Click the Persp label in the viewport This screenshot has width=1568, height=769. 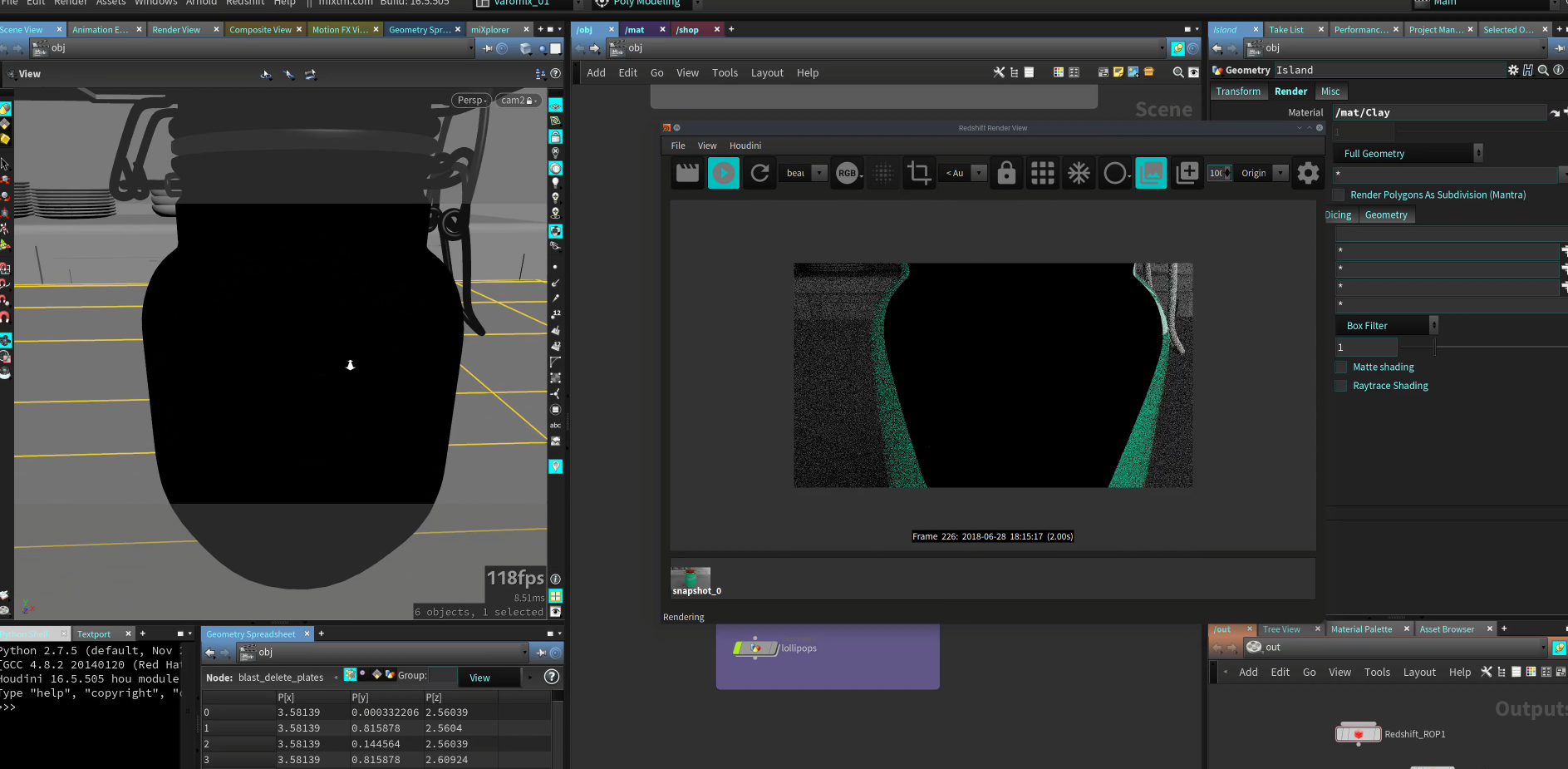click(470, 100)
